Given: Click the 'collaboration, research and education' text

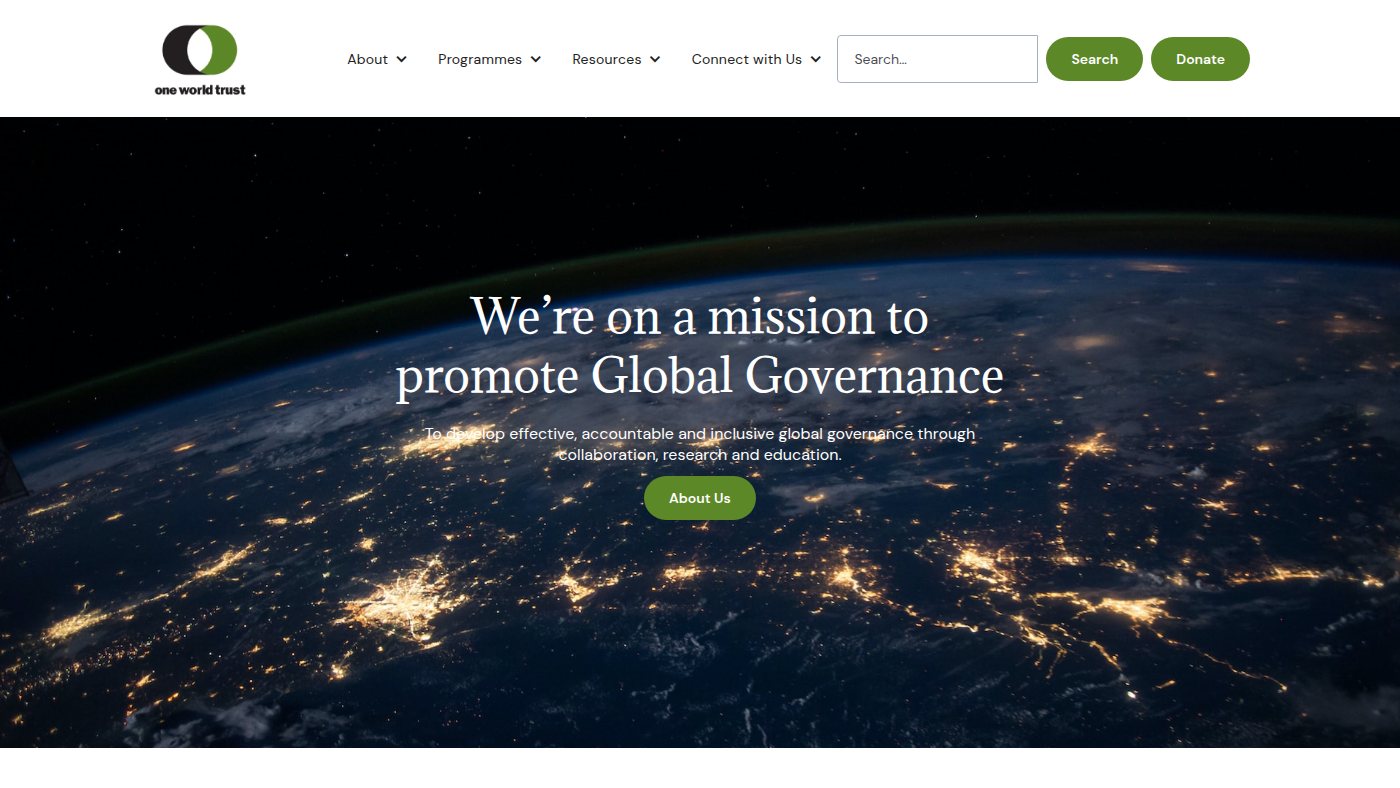Looking at the screenshot, I should click(700, 454).
